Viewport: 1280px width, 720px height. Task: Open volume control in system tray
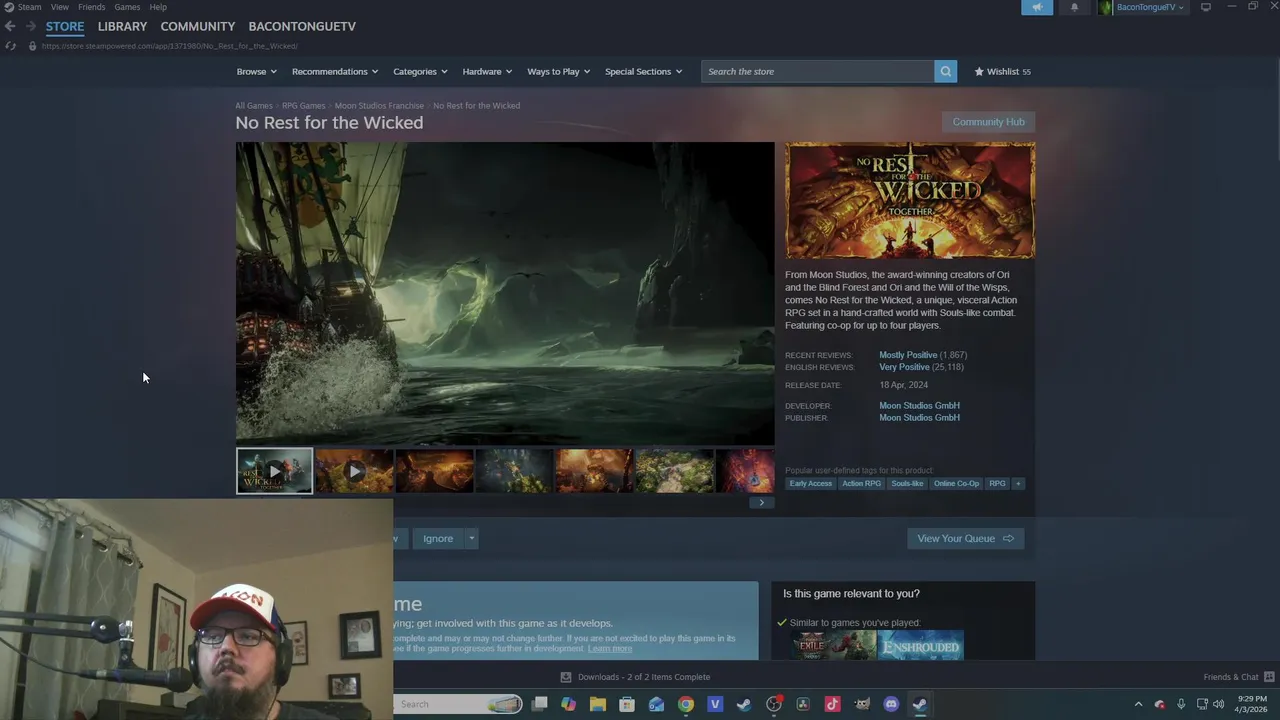1218,704
